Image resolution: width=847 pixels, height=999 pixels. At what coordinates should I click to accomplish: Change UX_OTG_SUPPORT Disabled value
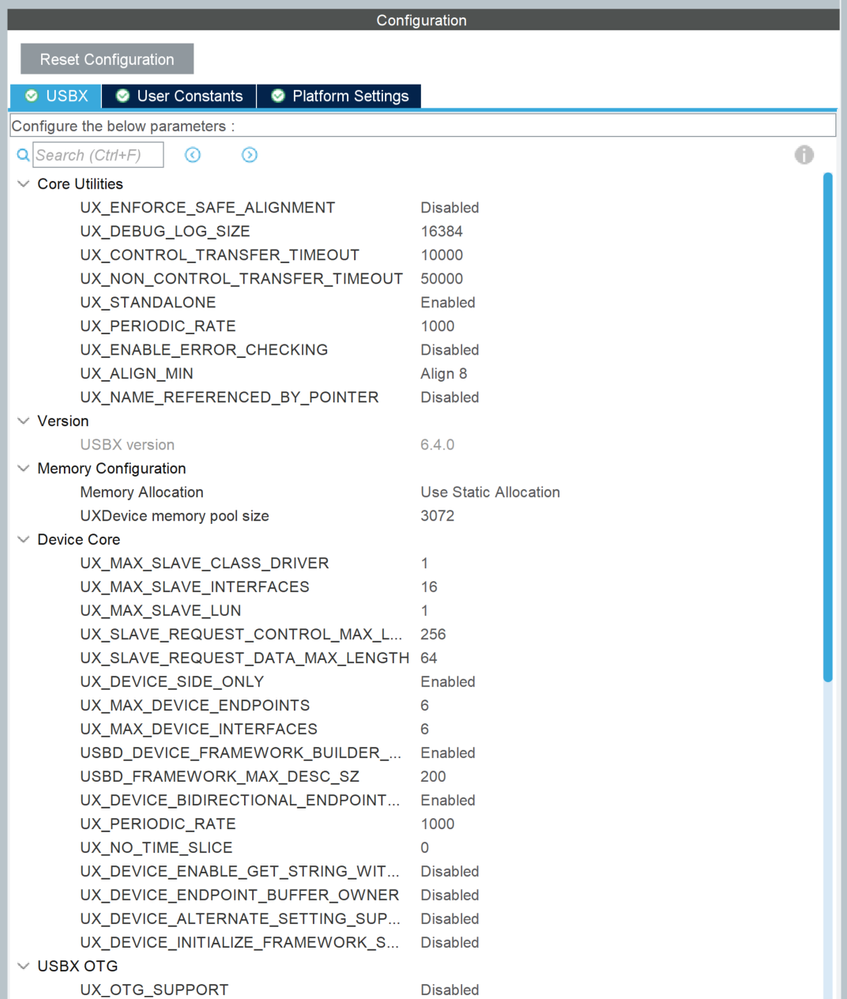tap(449, 990)
